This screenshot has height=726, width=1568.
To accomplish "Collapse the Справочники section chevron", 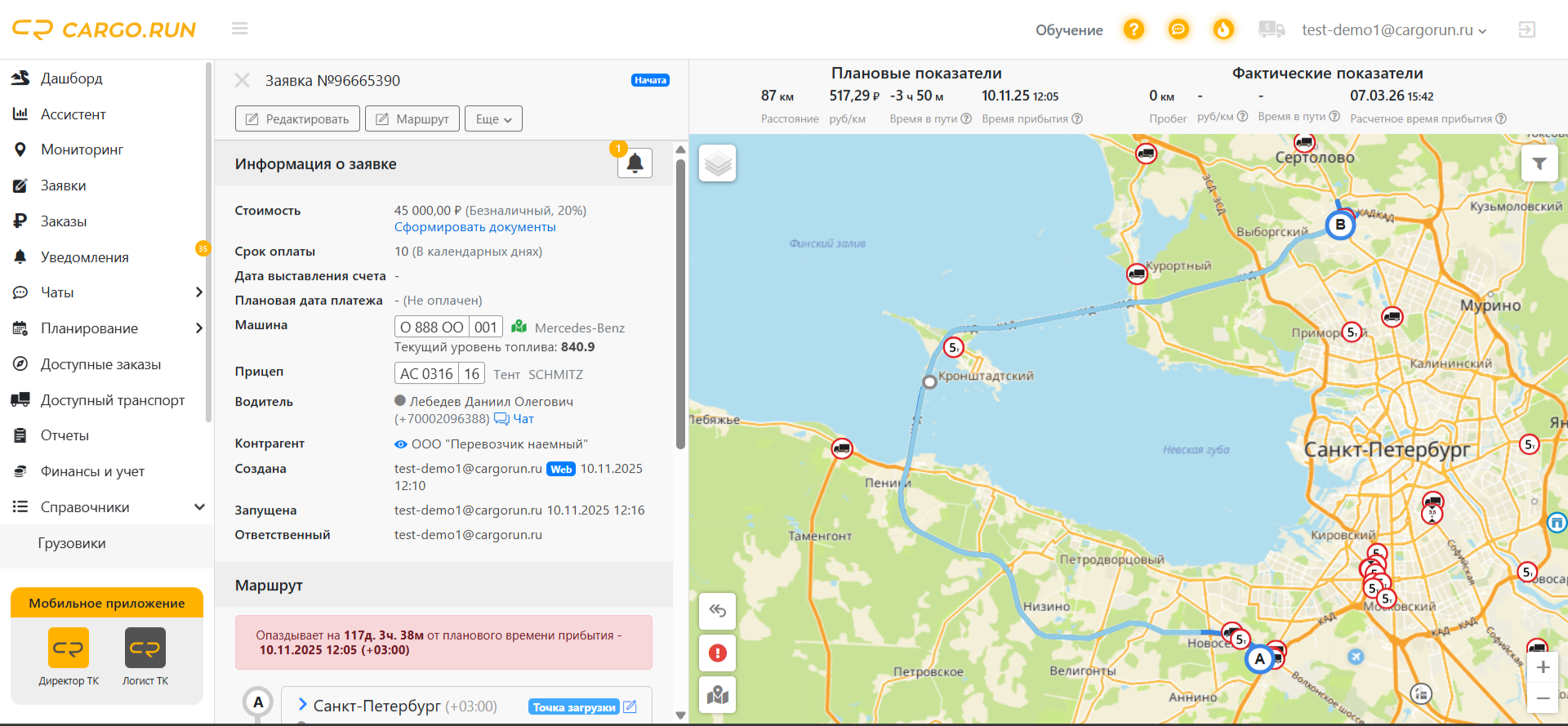I will (x=199, y=507).
